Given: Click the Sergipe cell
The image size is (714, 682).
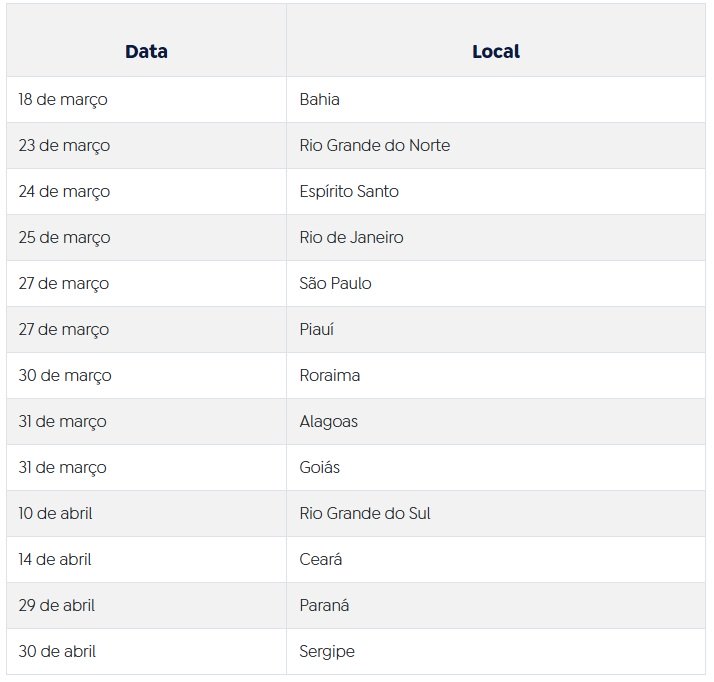Looking at the screenshot, I should point(327,652).
